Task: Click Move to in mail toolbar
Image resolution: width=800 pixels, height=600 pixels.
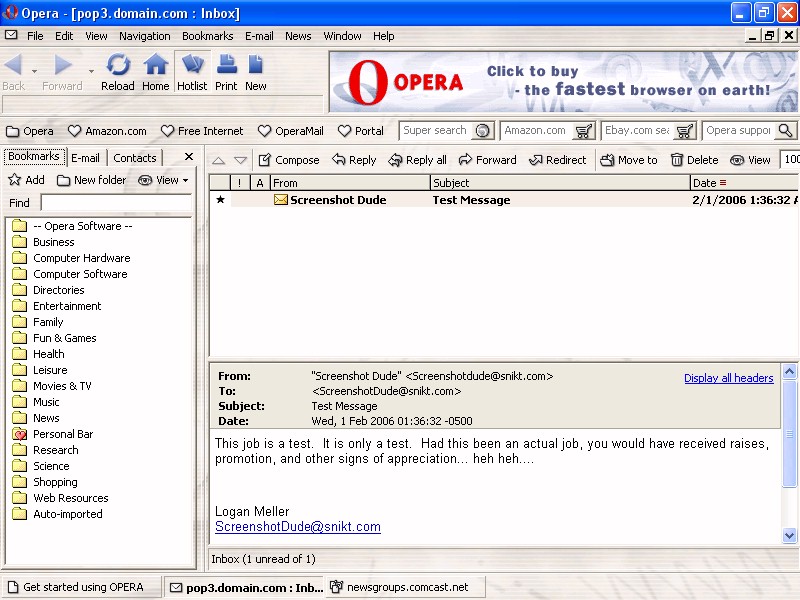Action: click(x=629, y=160)
